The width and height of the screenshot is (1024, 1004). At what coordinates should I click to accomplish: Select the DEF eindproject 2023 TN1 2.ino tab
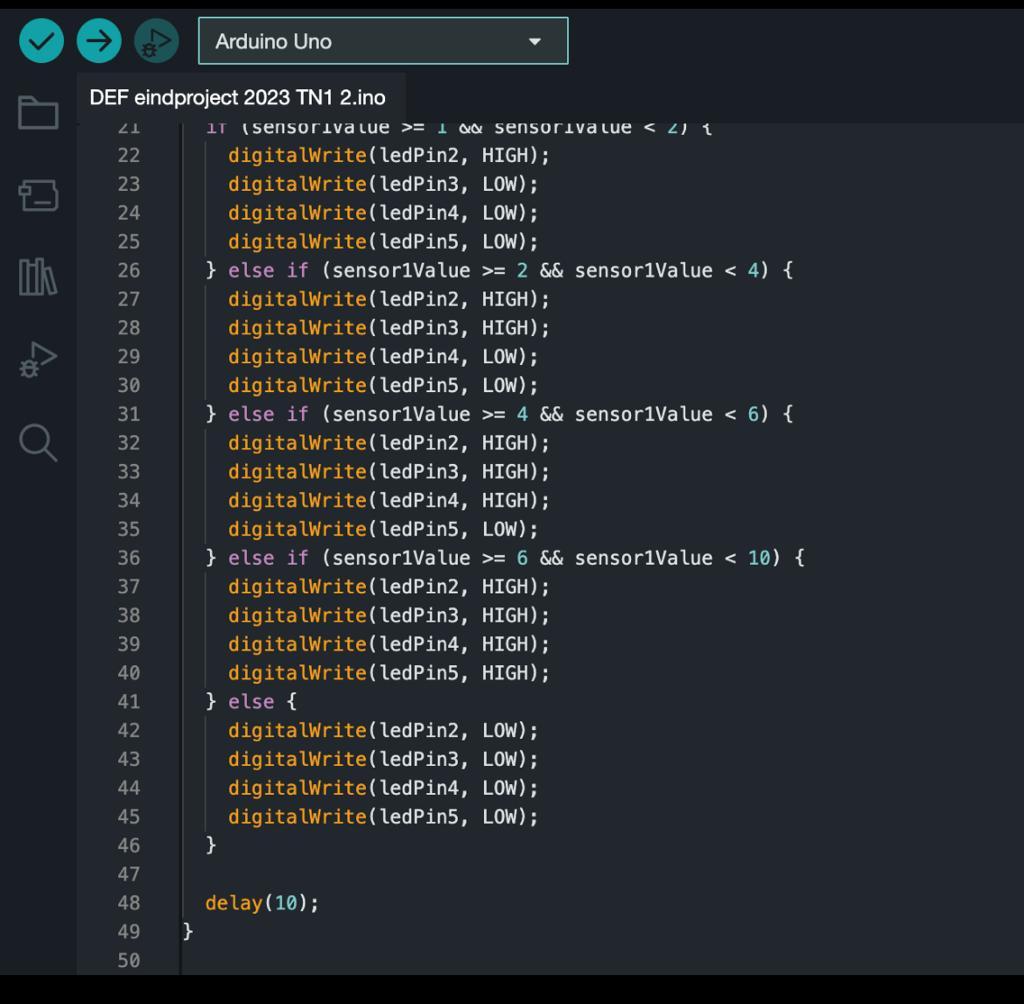[237, 98]
